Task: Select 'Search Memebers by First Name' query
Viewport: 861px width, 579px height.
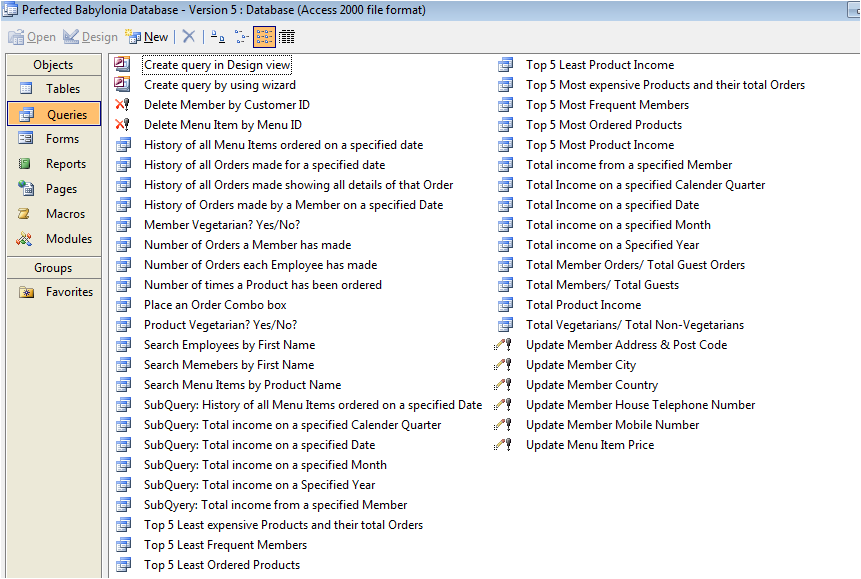Action: pyautogui.click(x=229, y=365)
